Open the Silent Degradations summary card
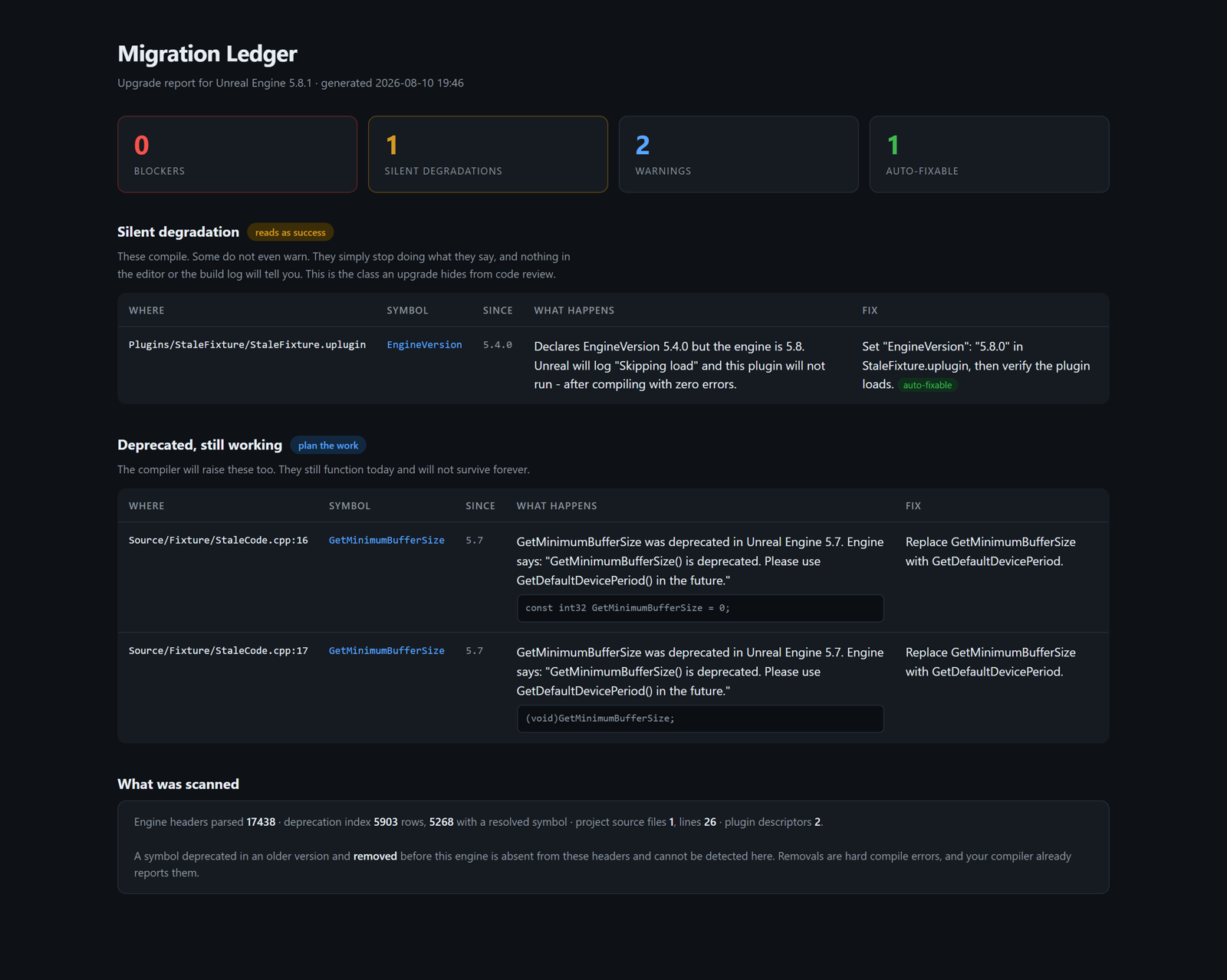Screen dimensions: 1227x980 click(488, 154)
